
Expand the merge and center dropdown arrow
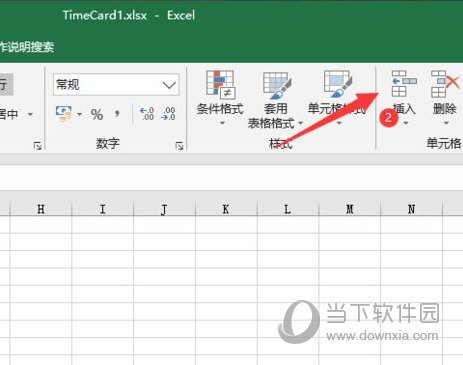tap(30, 114)
